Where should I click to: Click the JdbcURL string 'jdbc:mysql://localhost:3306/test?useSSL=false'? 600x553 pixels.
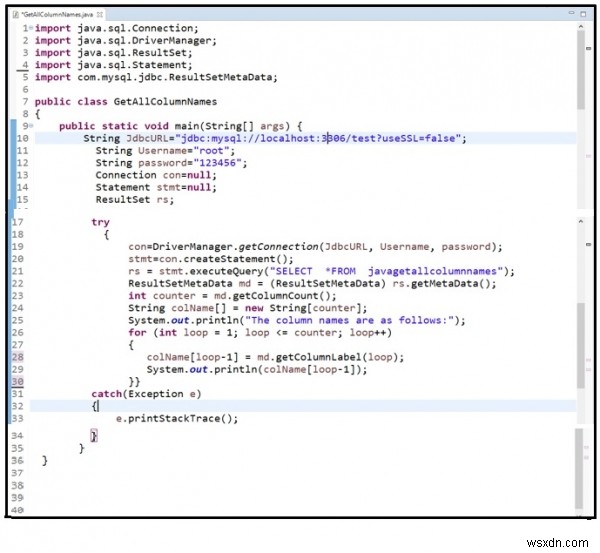318,138
